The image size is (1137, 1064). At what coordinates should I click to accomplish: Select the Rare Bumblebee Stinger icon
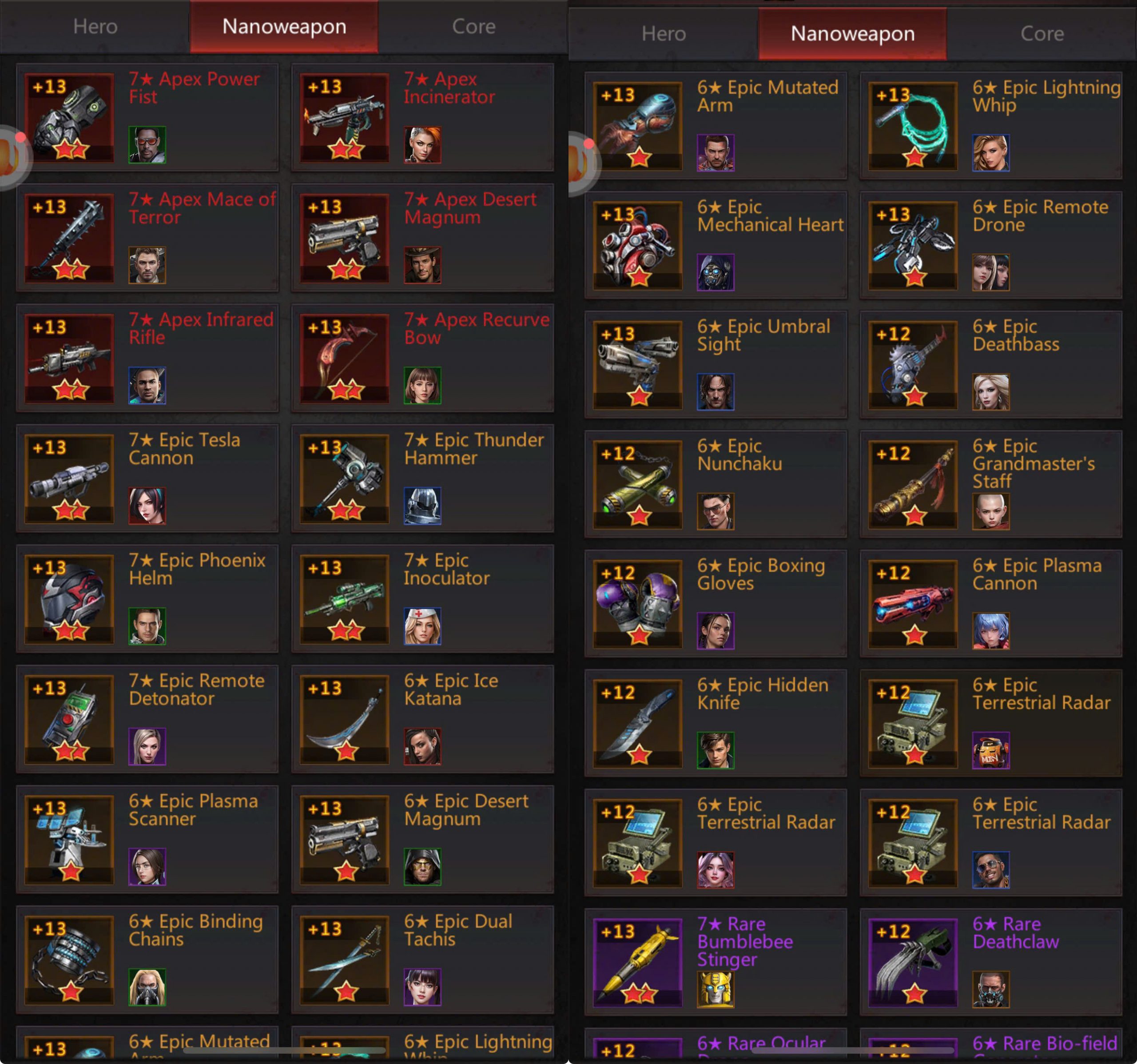[x=638, y=962]
